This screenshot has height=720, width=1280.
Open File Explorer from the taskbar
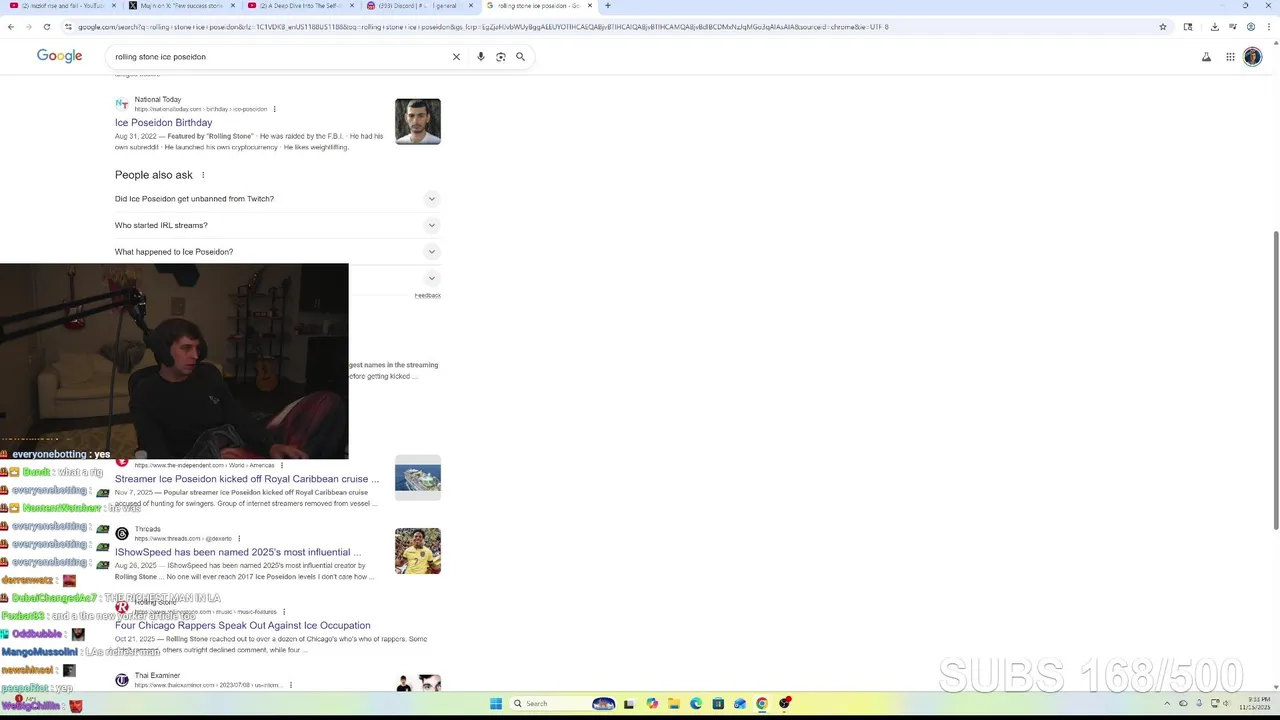pos(674,704)
